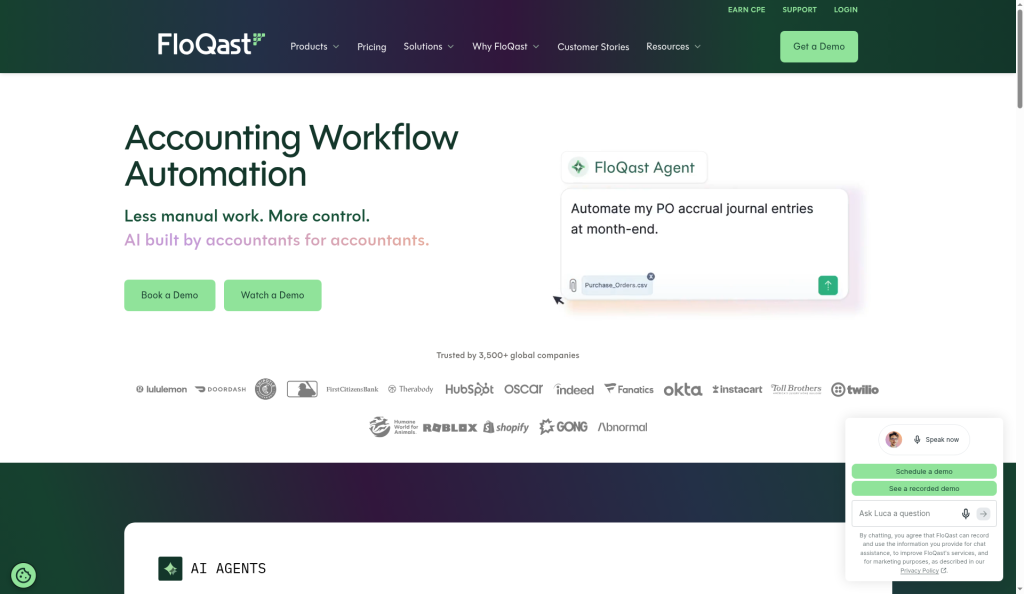Click the MLB logo
This screenshot has width=1024, height=594.
tap(302, 389)
